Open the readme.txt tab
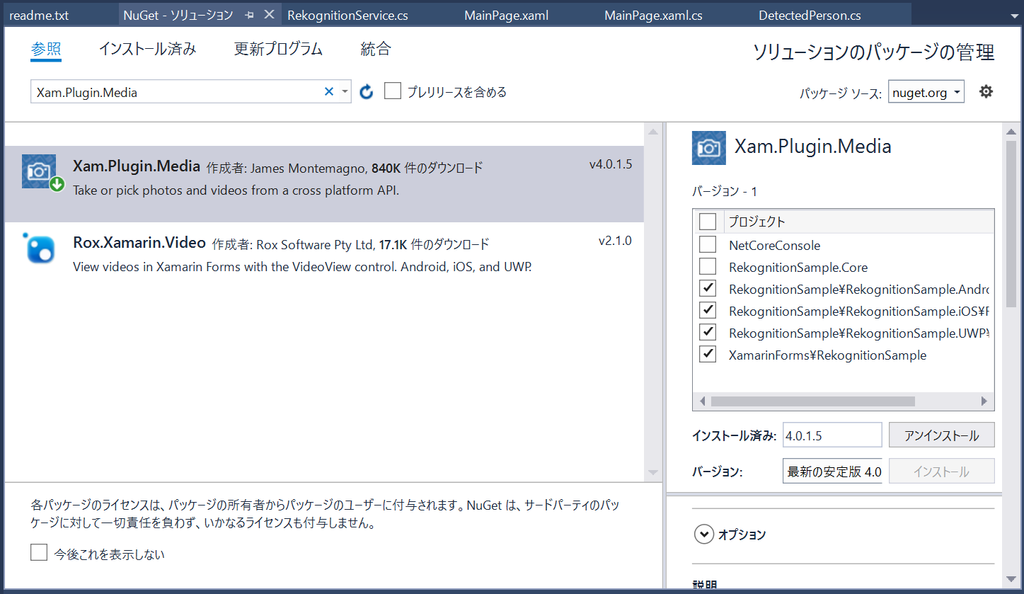Screen dimensions: 1024x594 [x=39, y=15]
